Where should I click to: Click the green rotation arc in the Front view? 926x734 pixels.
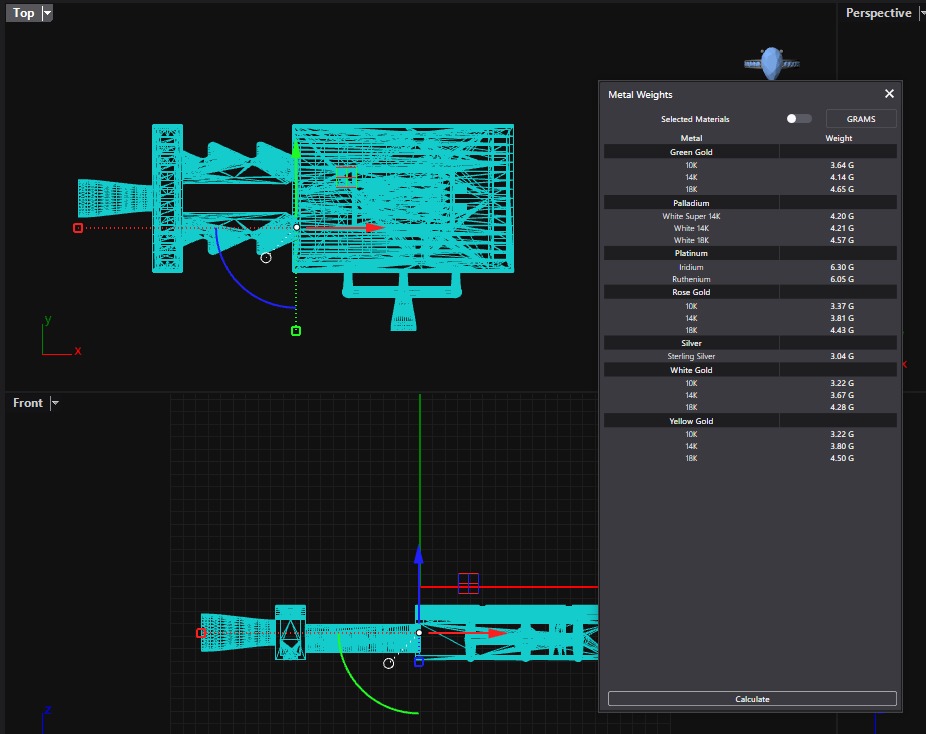coord(363,690)
